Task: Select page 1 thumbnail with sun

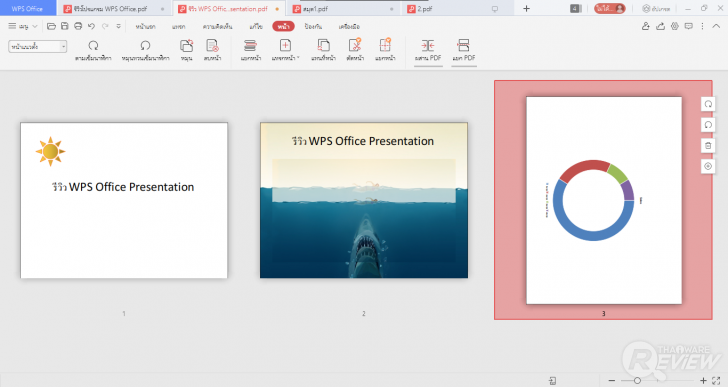Action: tap(124, 200)
